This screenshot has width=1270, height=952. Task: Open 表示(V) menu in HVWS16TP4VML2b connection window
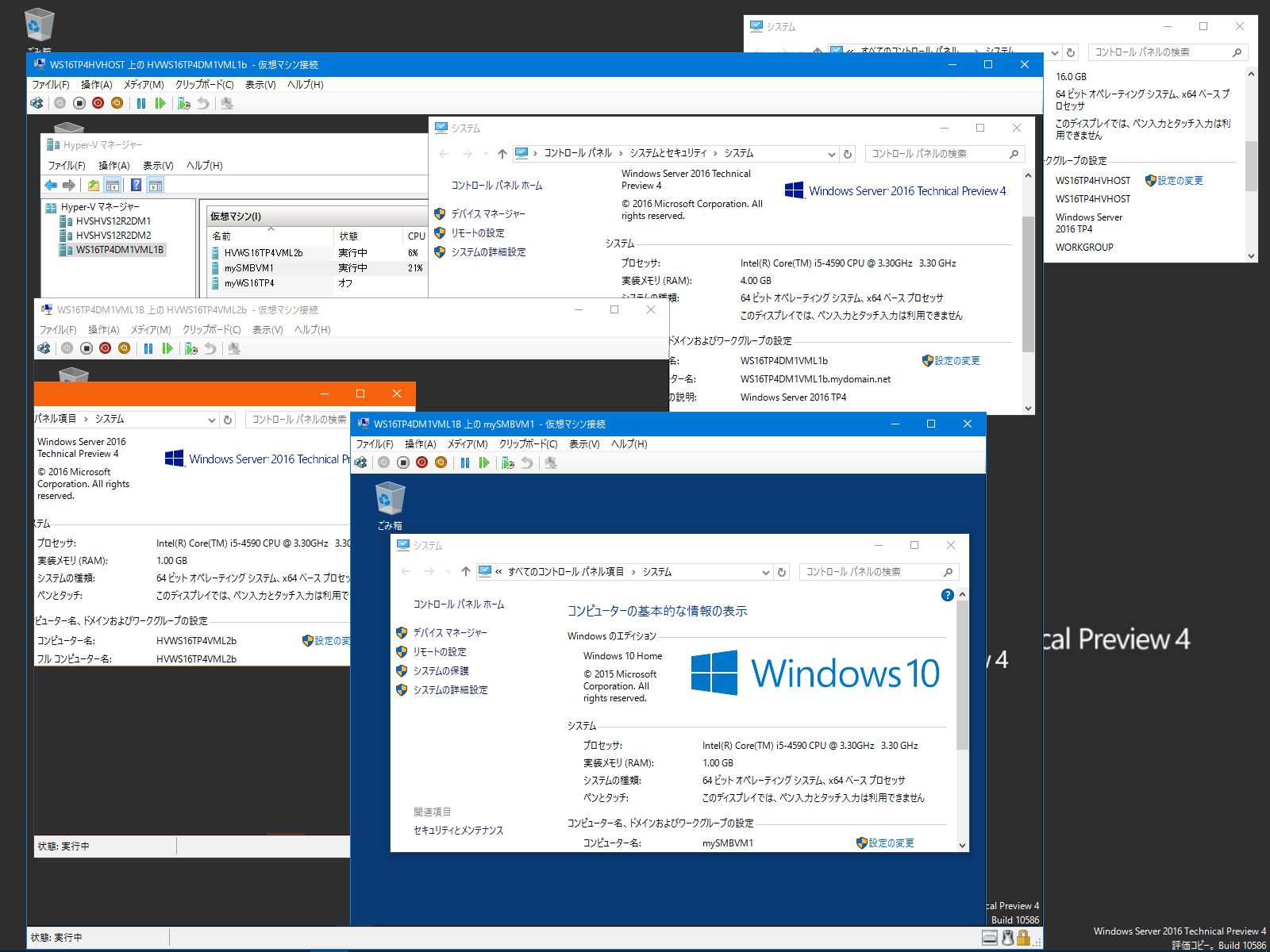tap(267, 330)
